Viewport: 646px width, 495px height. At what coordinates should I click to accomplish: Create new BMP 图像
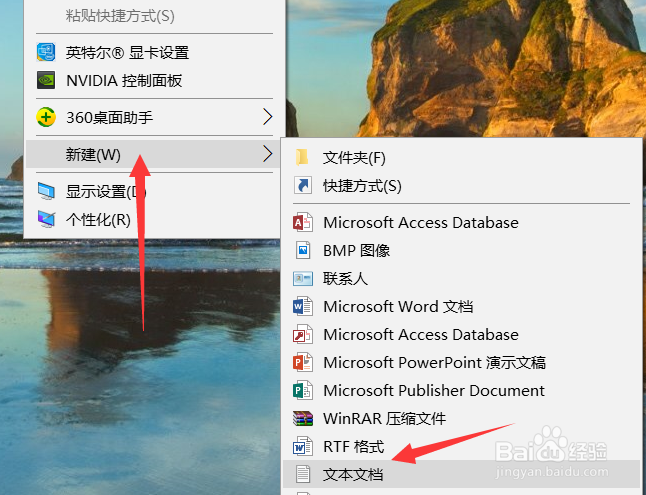tap(461, 251)
